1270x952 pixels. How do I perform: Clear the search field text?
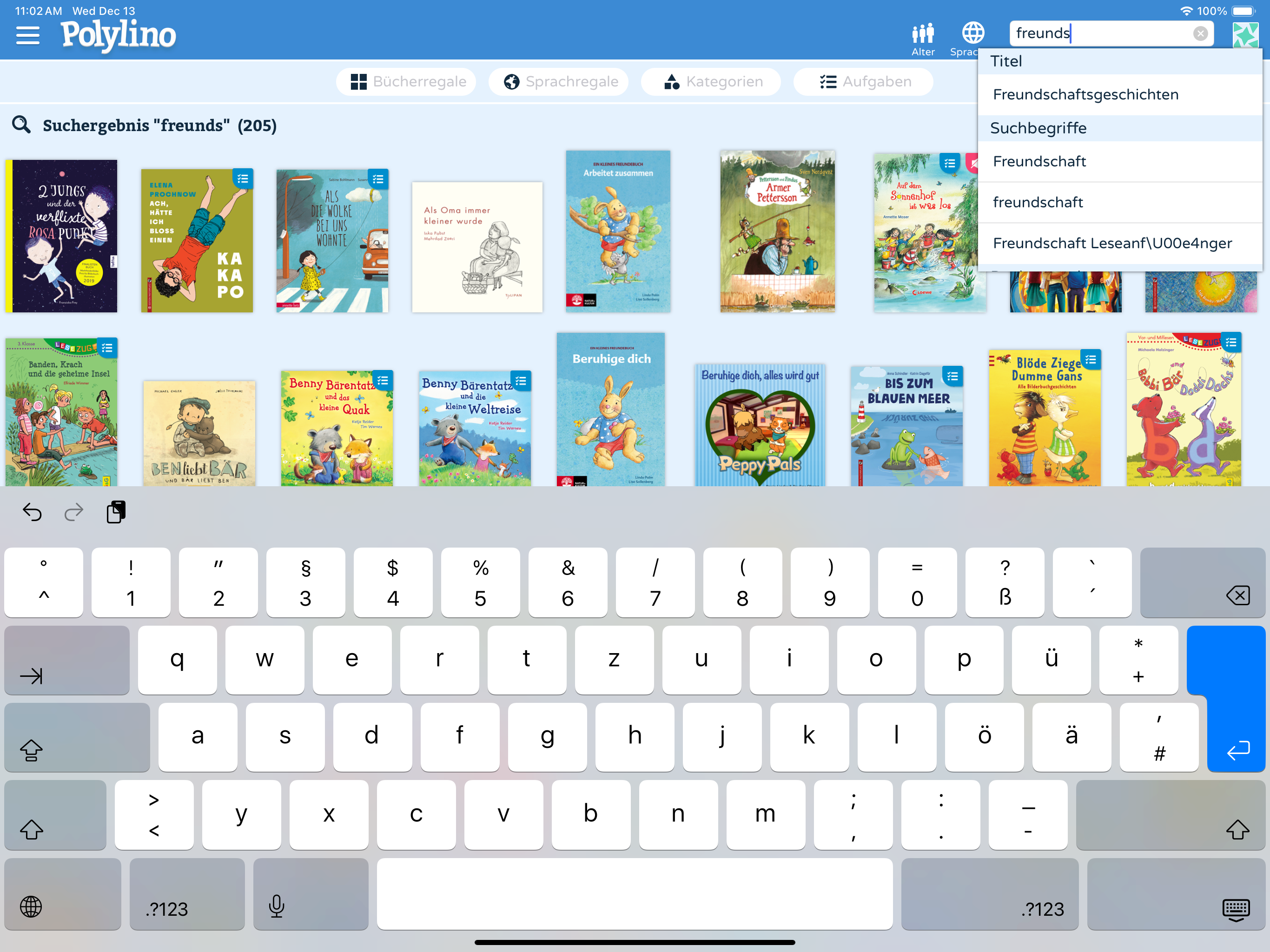(x=1200, y=33)
